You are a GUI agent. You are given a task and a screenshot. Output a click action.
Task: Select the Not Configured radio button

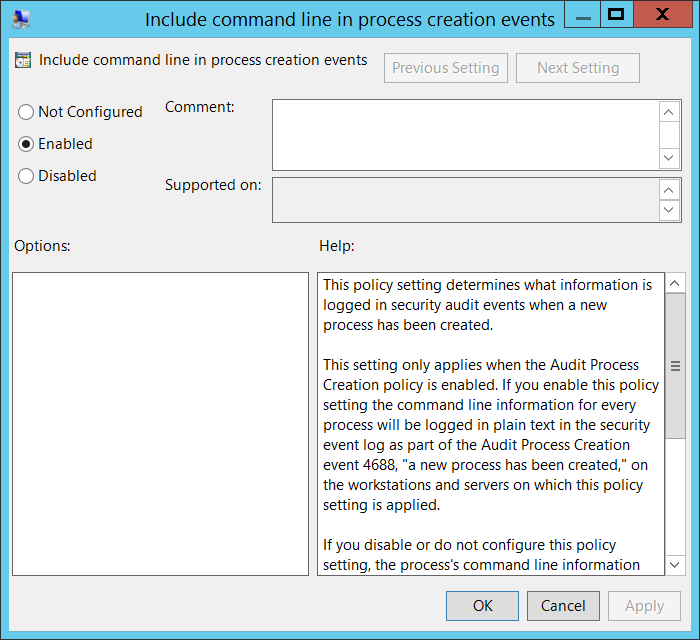[26, 112]
